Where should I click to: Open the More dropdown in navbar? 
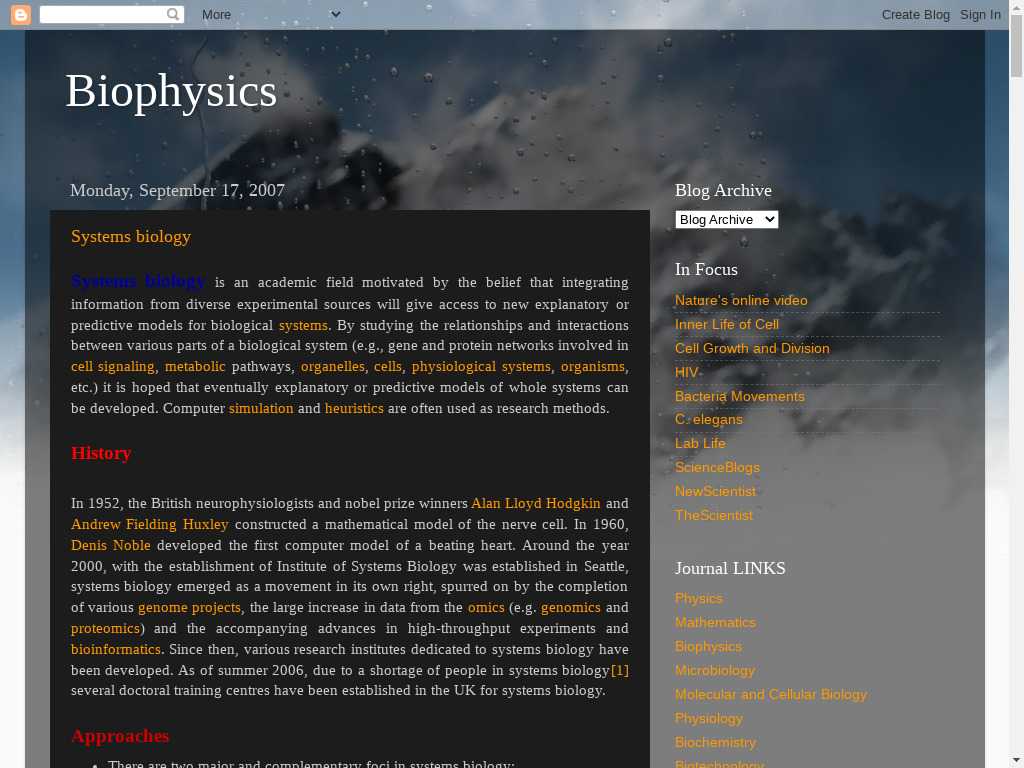[270, 15]
